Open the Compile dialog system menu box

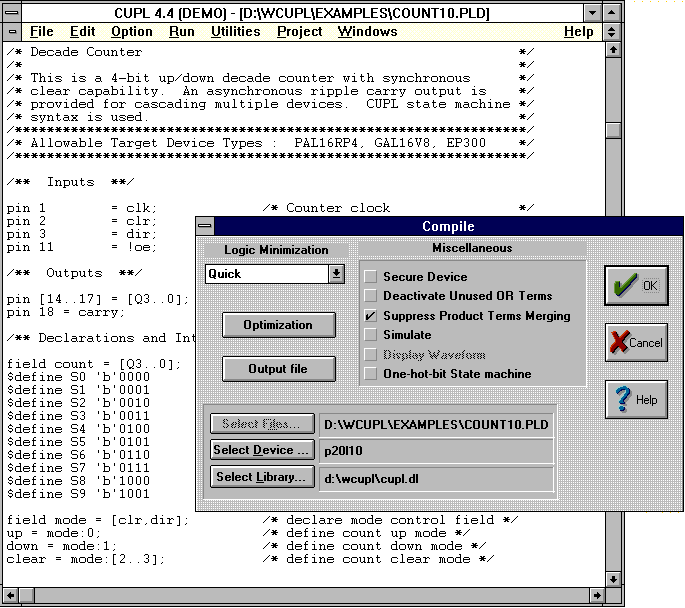(x=204, y=226)
